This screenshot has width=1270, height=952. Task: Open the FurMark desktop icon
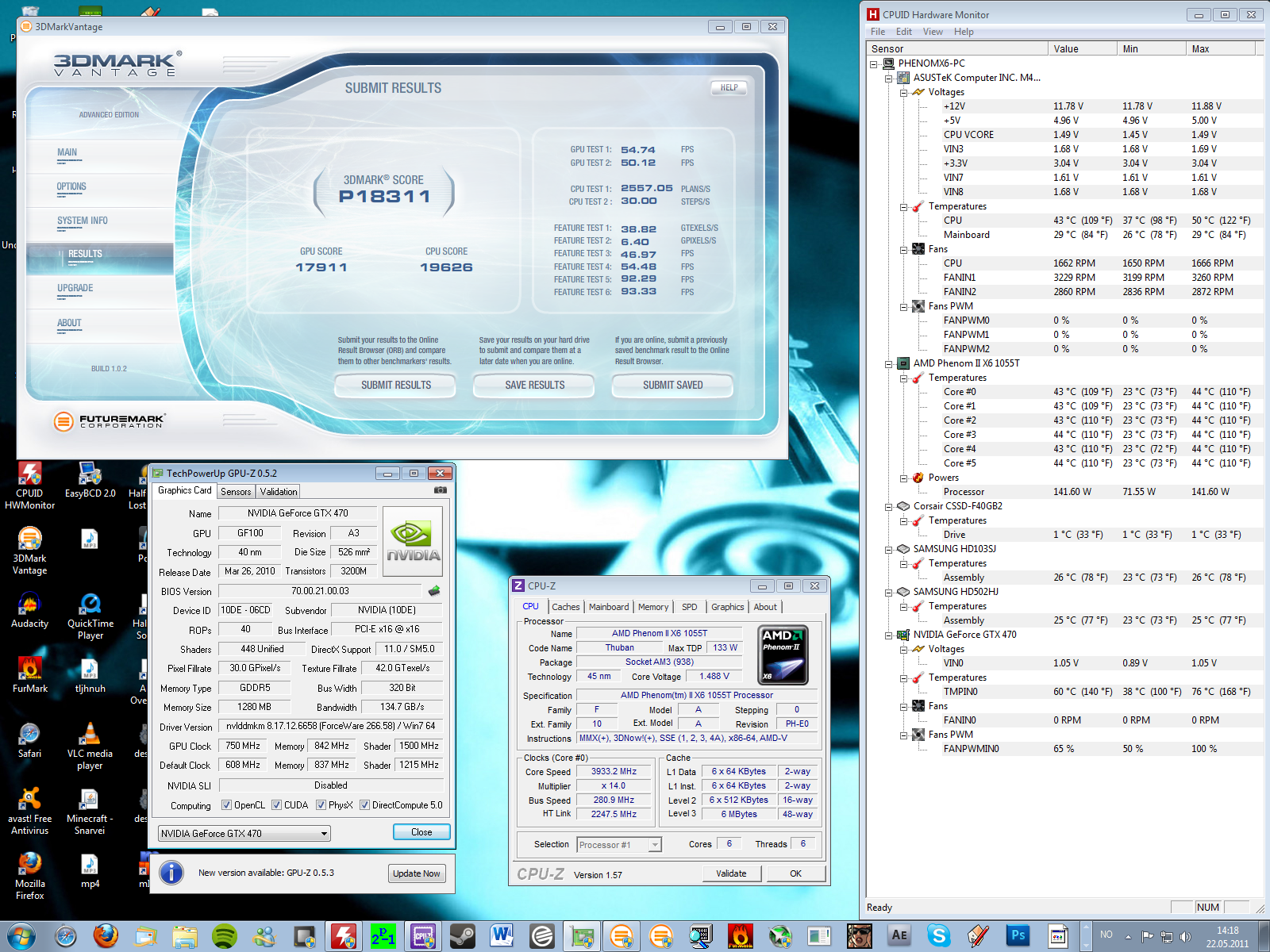click(29, 675)
